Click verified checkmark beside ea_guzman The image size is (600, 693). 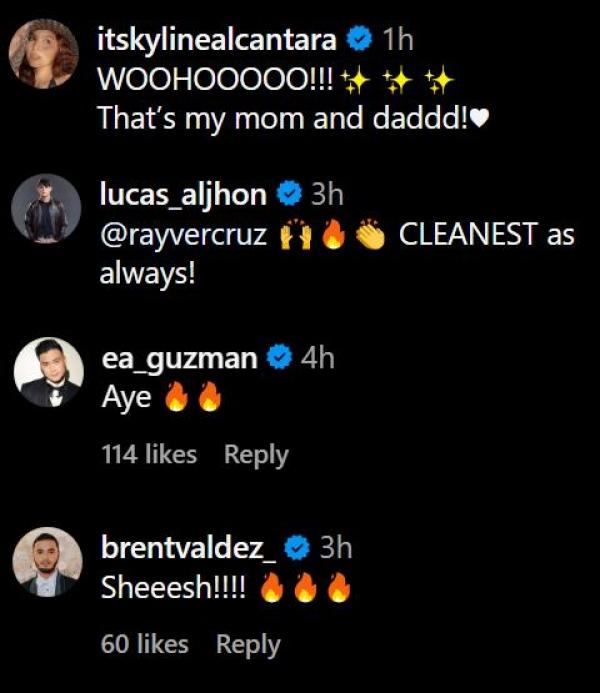click(x=281, y=358)
